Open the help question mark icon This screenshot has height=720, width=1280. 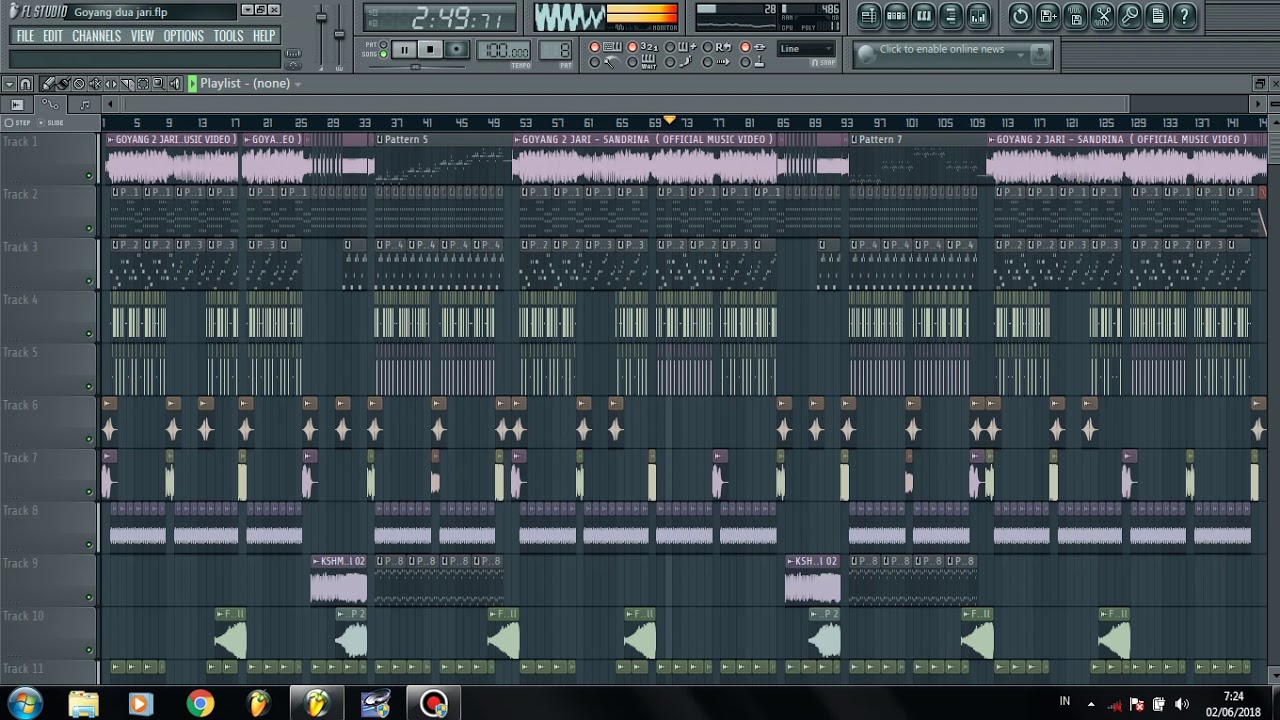pyautogui.click(x=1184, y=16)
